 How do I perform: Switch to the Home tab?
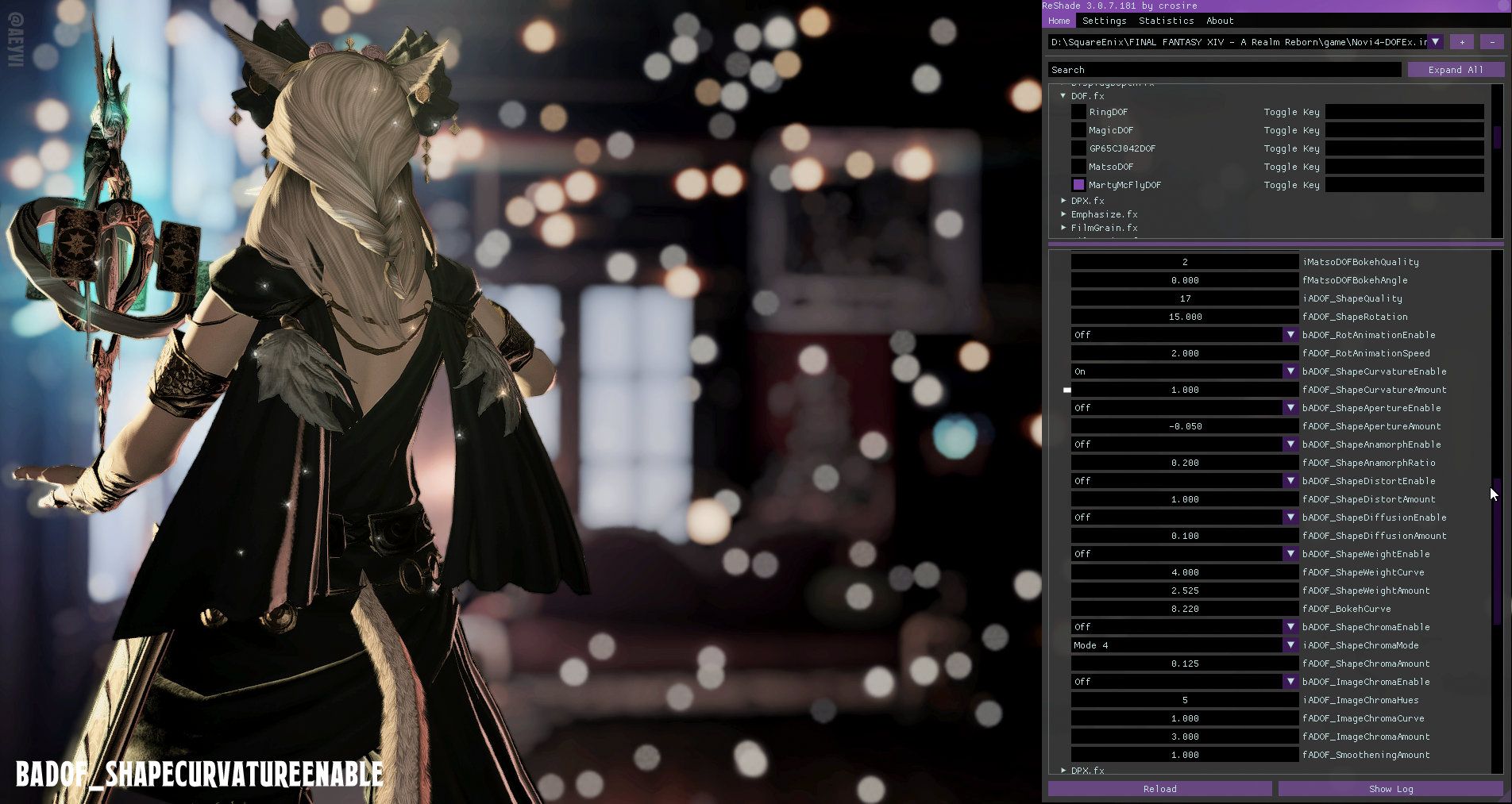1059,21
